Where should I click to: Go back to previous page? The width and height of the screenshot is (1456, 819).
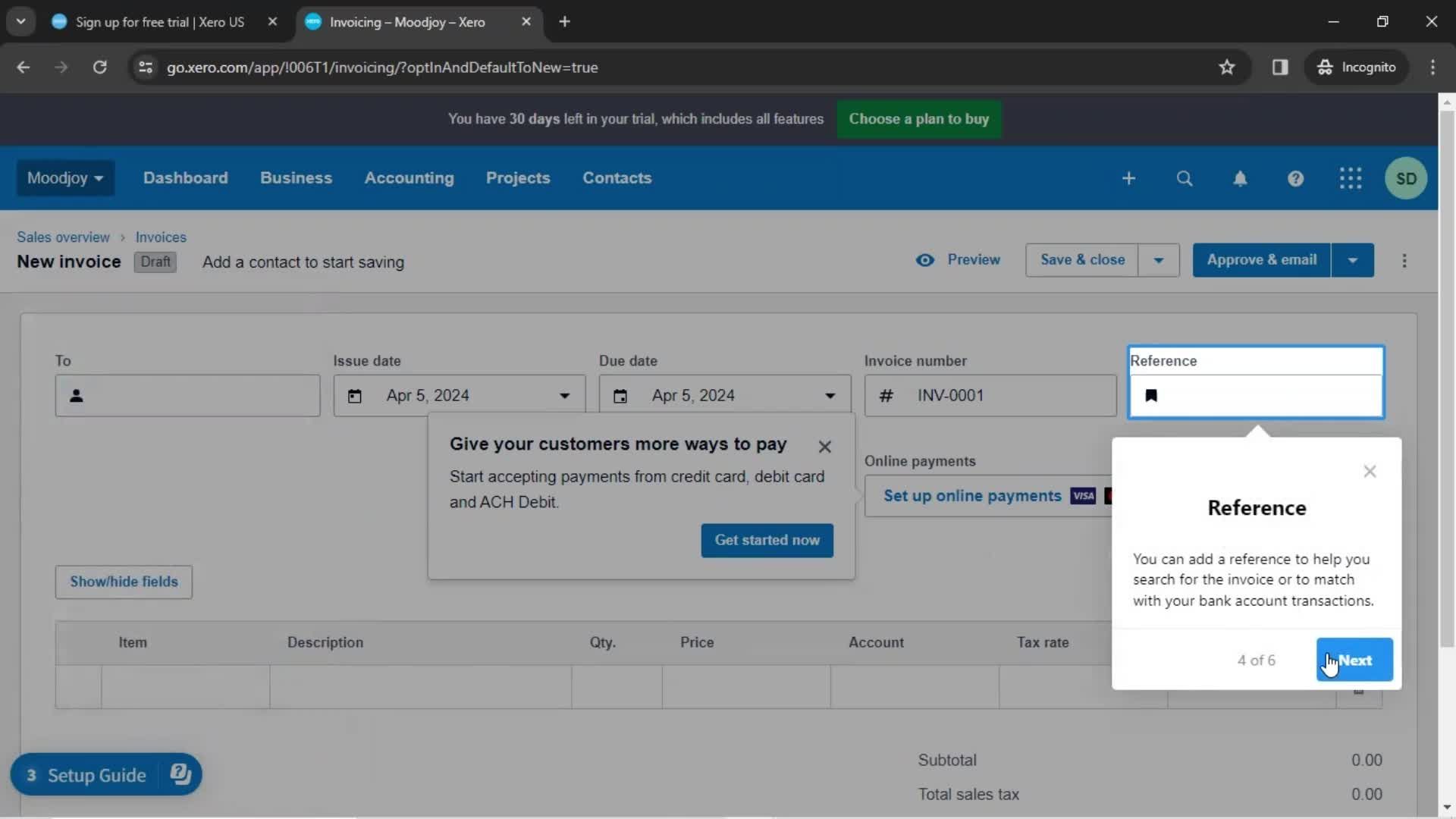24,67
